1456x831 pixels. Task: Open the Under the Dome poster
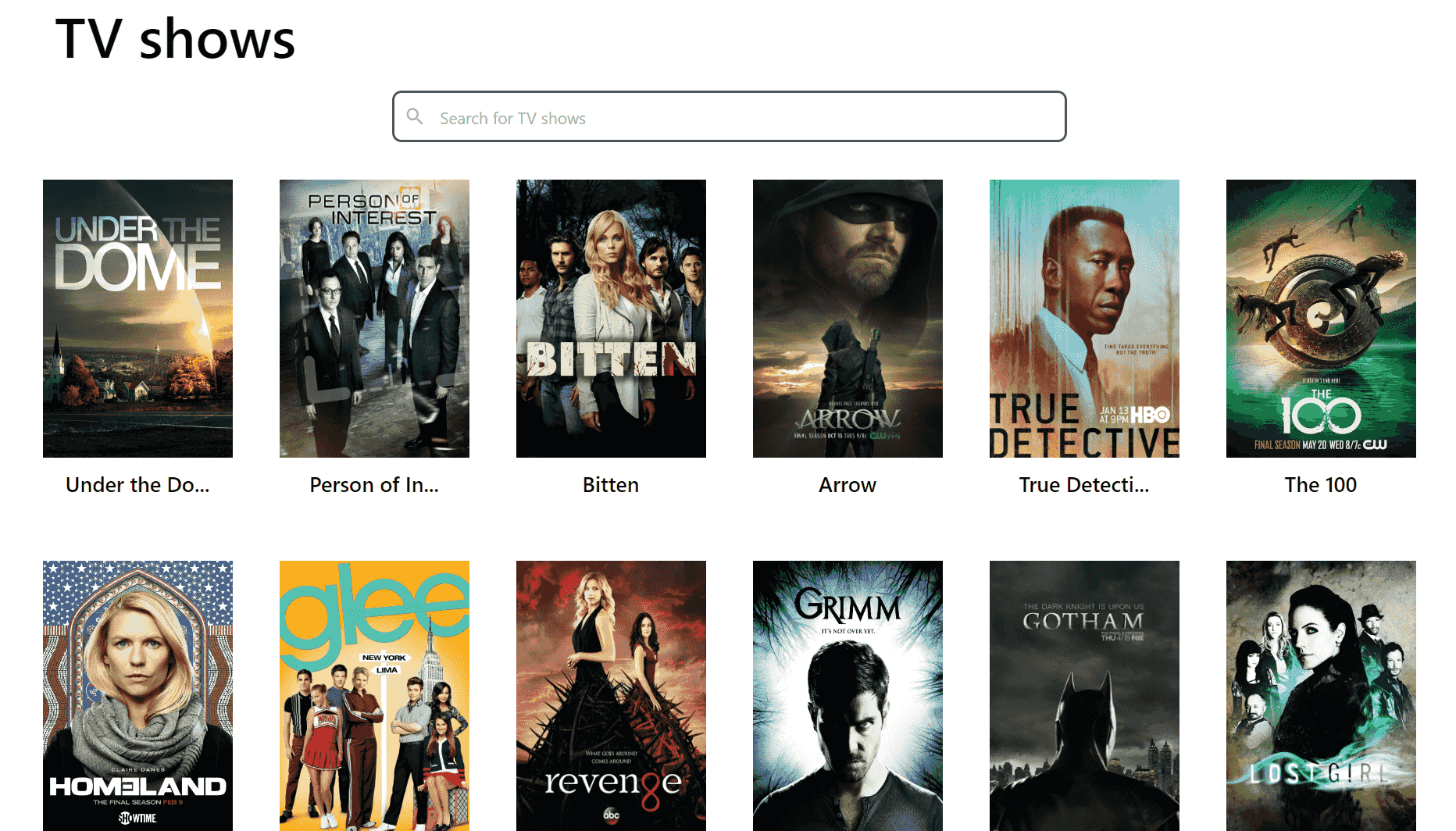[x=137, y=319]
